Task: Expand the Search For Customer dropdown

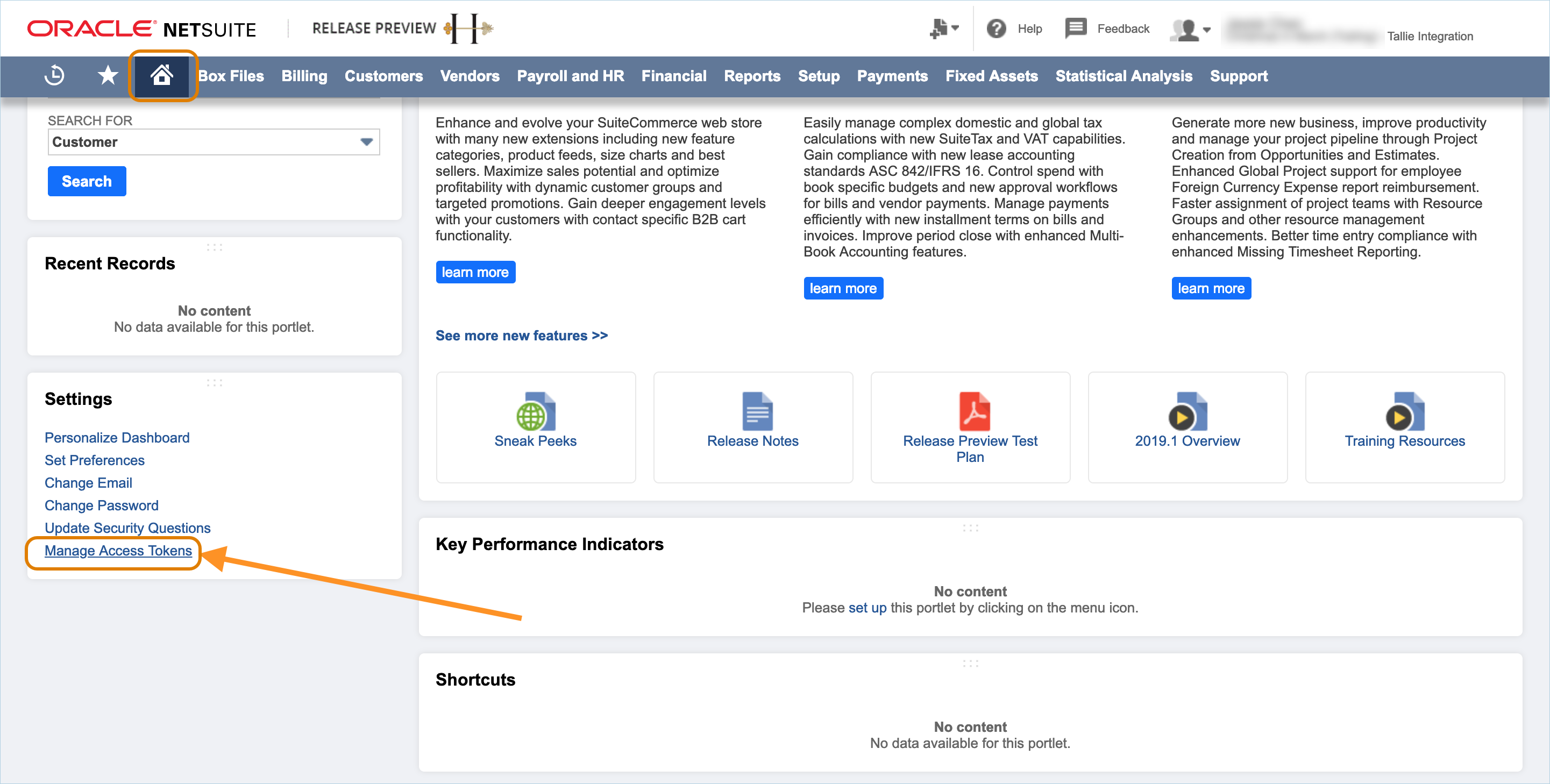Action: tap(214, 142)
